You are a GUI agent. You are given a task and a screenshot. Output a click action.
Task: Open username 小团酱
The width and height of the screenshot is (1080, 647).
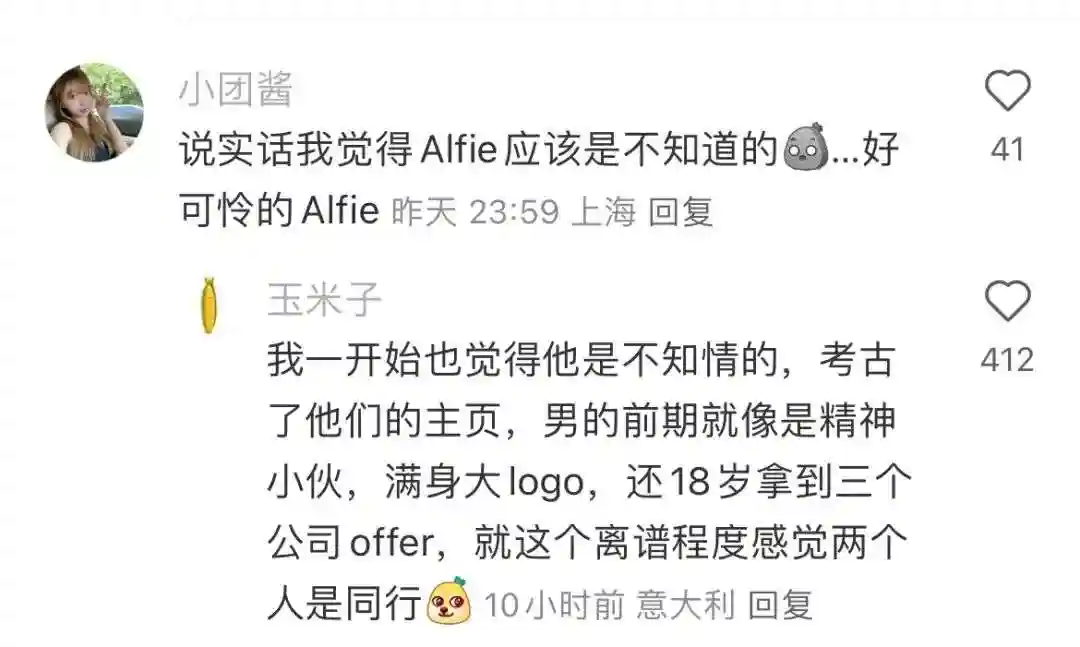[236, 89]
